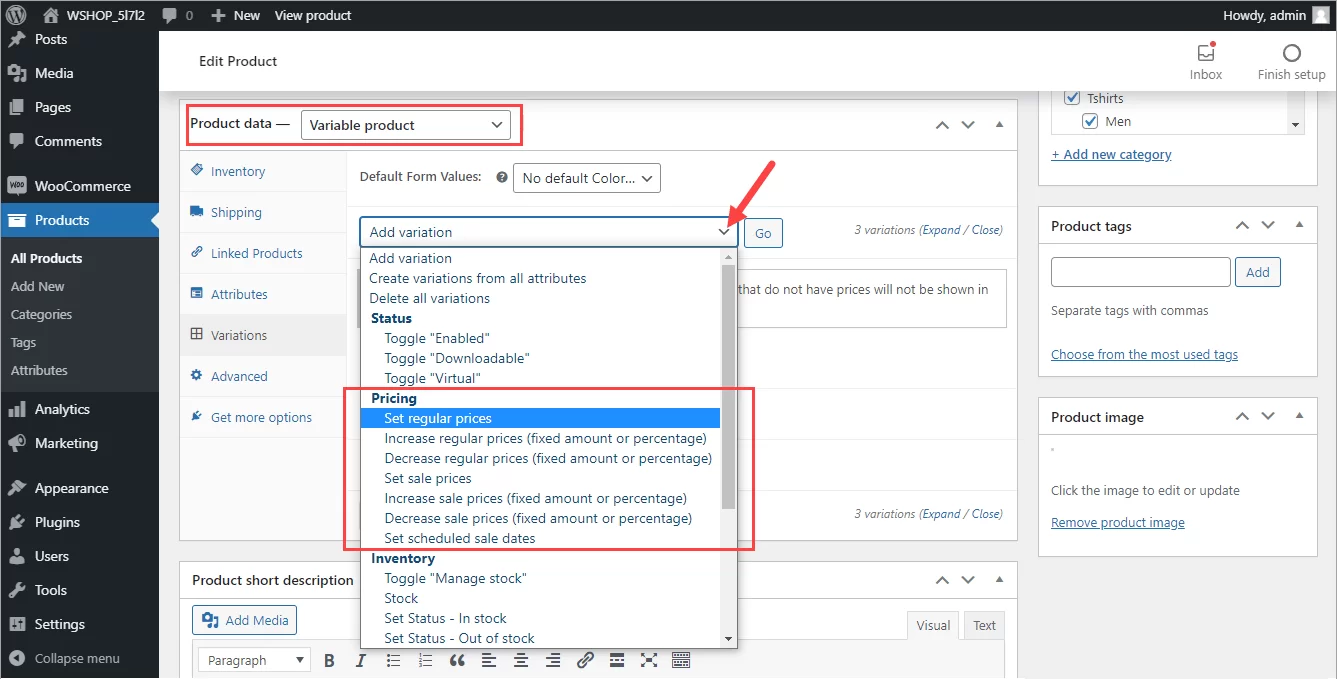Open the Inbox from the WooCommerce header
The height and width of the screenshot is (679, 1337).
coord(1205,60)
